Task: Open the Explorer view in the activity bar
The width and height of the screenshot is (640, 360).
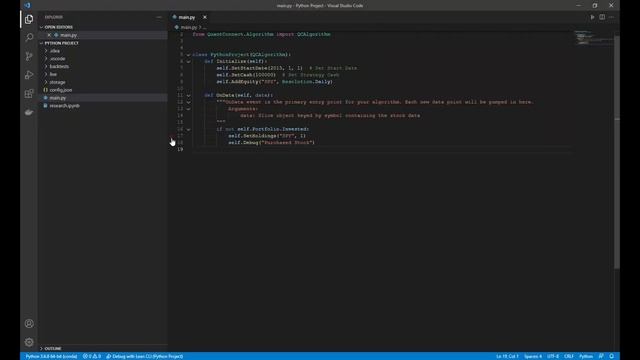Action: pyautogui.click(x=29, y=19)
